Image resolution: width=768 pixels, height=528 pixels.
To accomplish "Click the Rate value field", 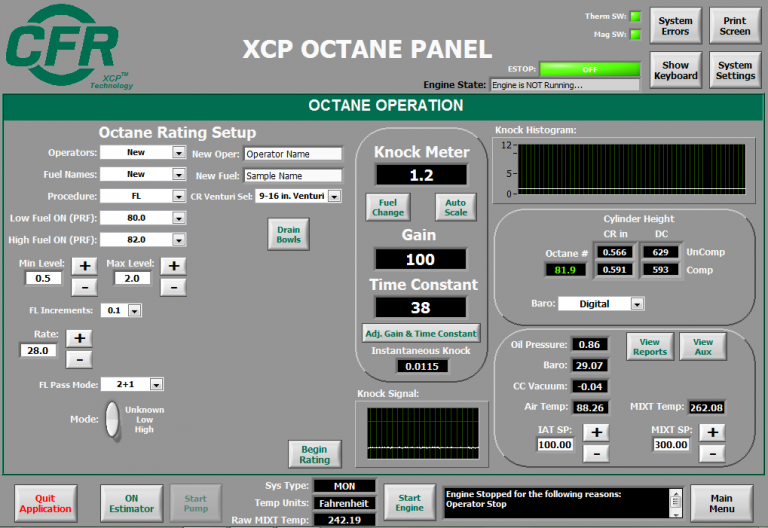I will click(x=38, y=351).
